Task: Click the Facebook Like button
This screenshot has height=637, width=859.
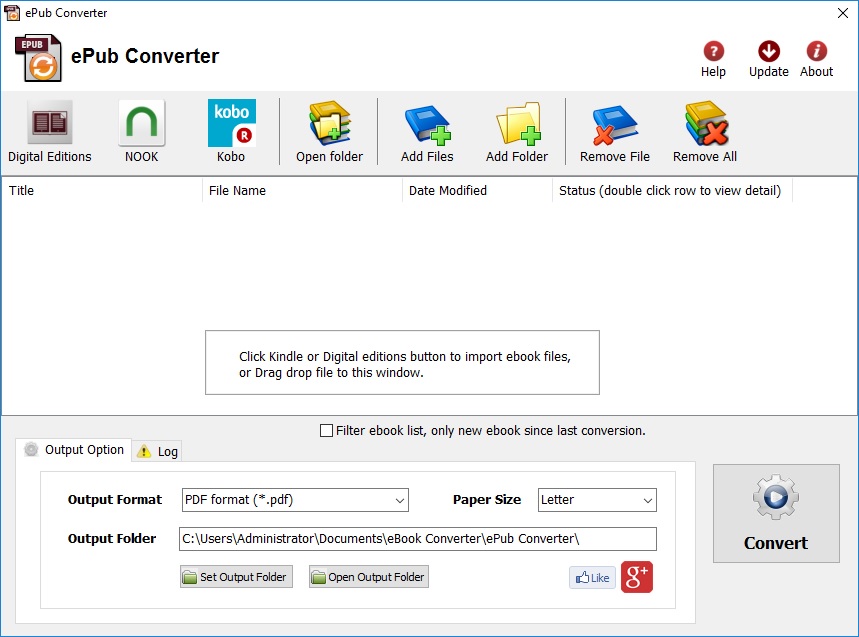Action: (592, 577)
